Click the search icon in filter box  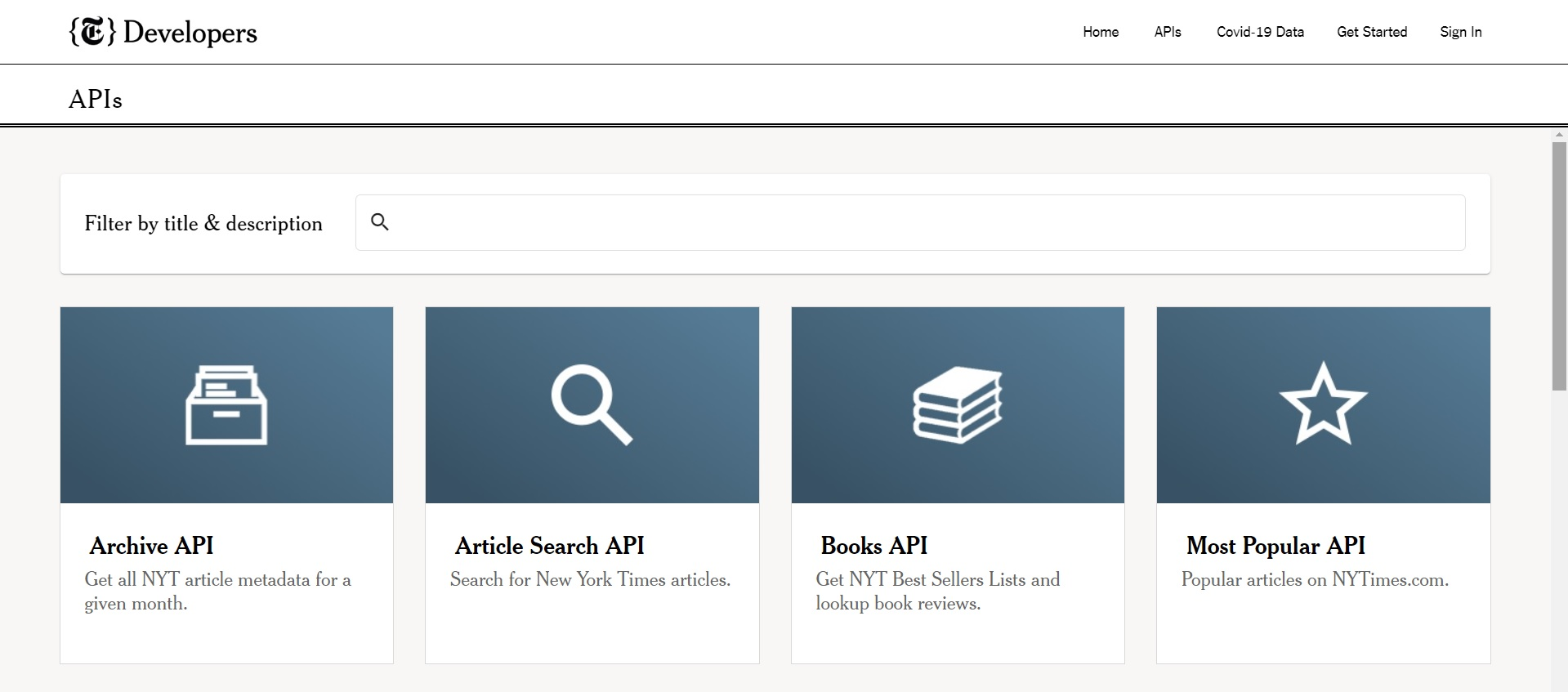point(379,221)
